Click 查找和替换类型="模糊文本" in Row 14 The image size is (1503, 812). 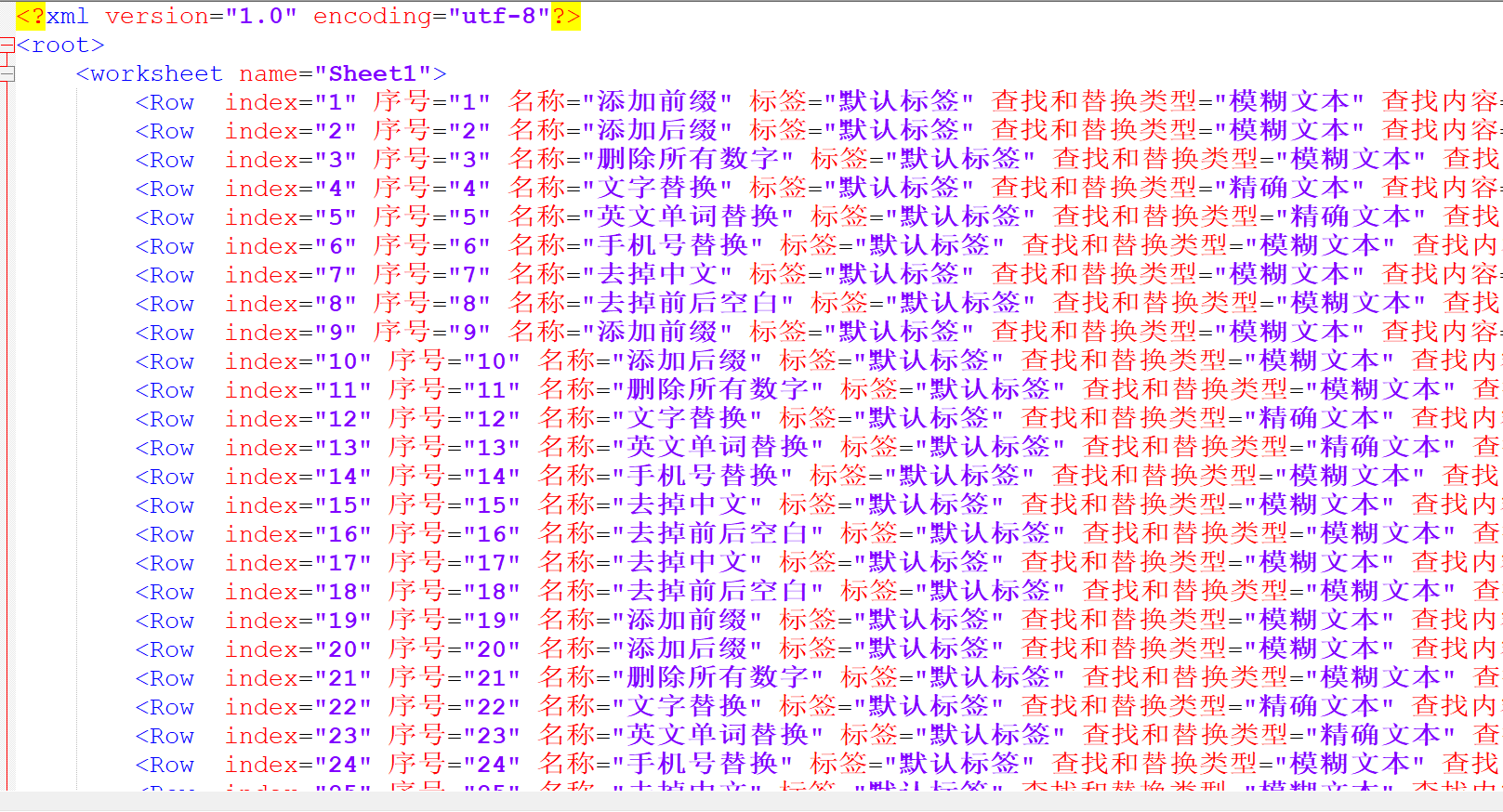tap(1238, 478)
